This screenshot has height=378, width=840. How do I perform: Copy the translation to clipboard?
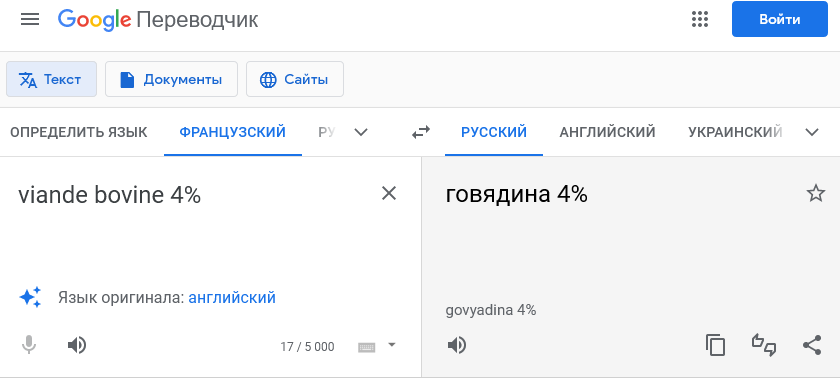tap(715, 345)
